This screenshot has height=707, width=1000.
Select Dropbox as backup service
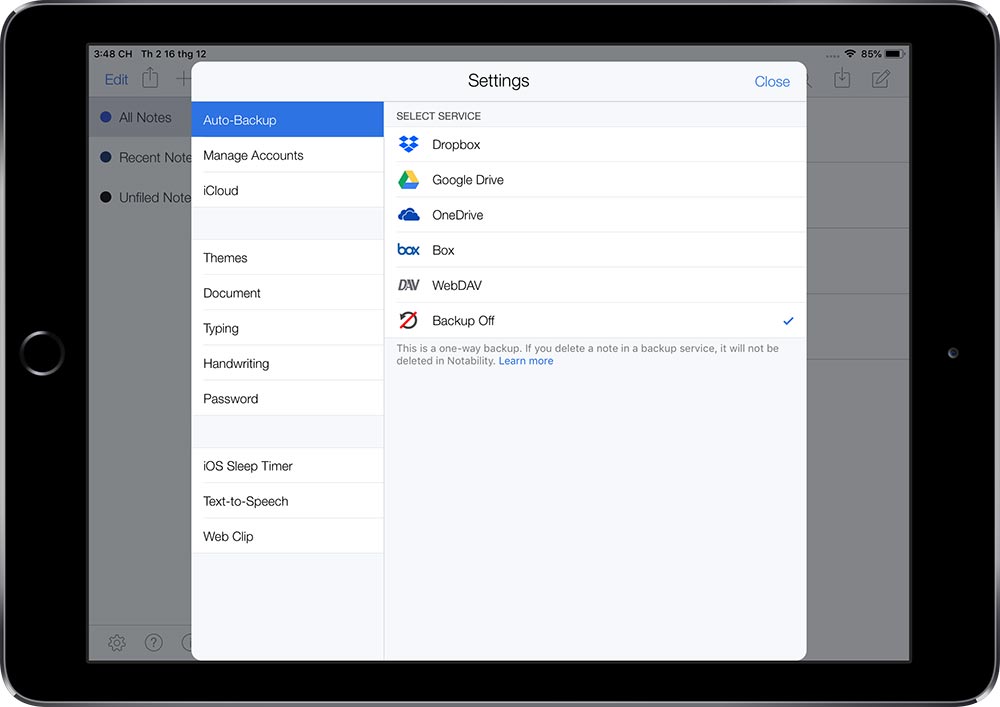[595, 145]
